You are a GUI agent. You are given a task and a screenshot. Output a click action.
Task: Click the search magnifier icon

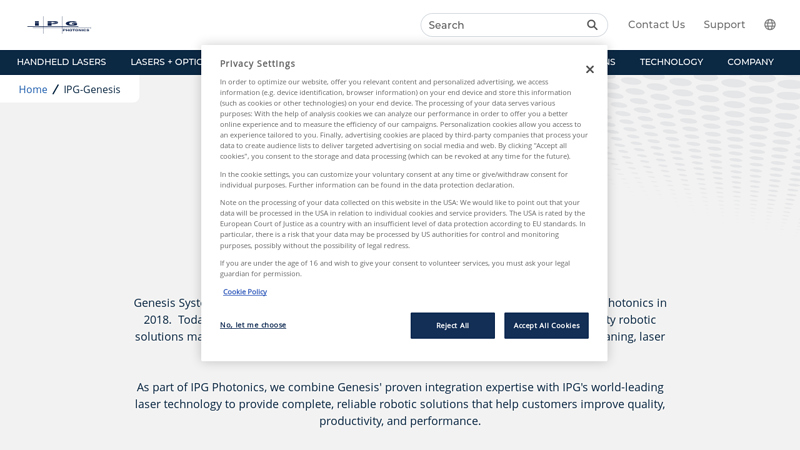click(x=592, y=25)
